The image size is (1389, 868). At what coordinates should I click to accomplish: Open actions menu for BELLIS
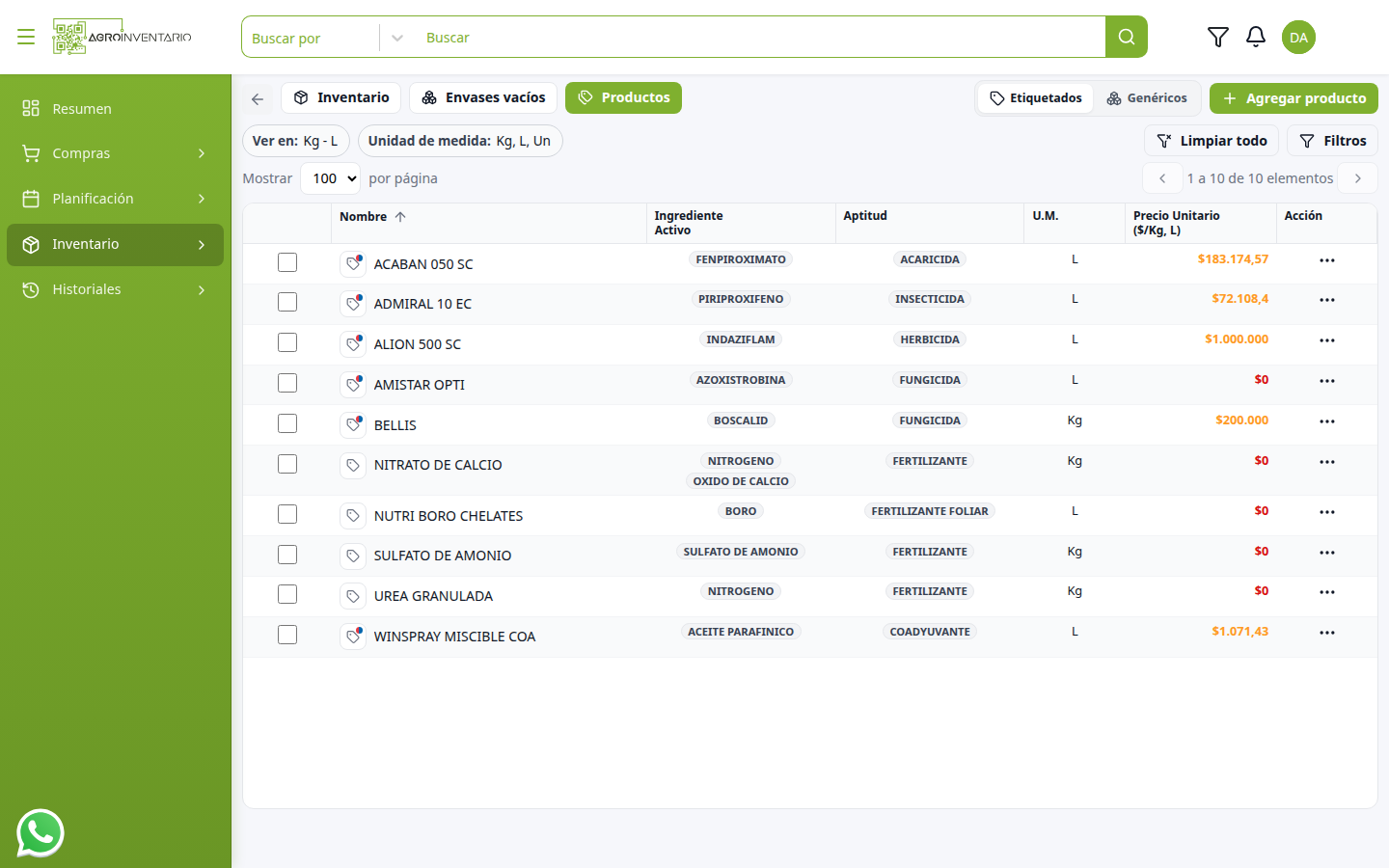pyautogui.click(x=1327, y=421)
